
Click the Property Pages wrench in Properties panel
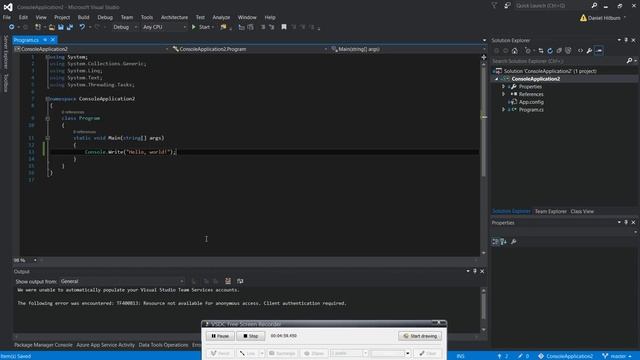513,242
